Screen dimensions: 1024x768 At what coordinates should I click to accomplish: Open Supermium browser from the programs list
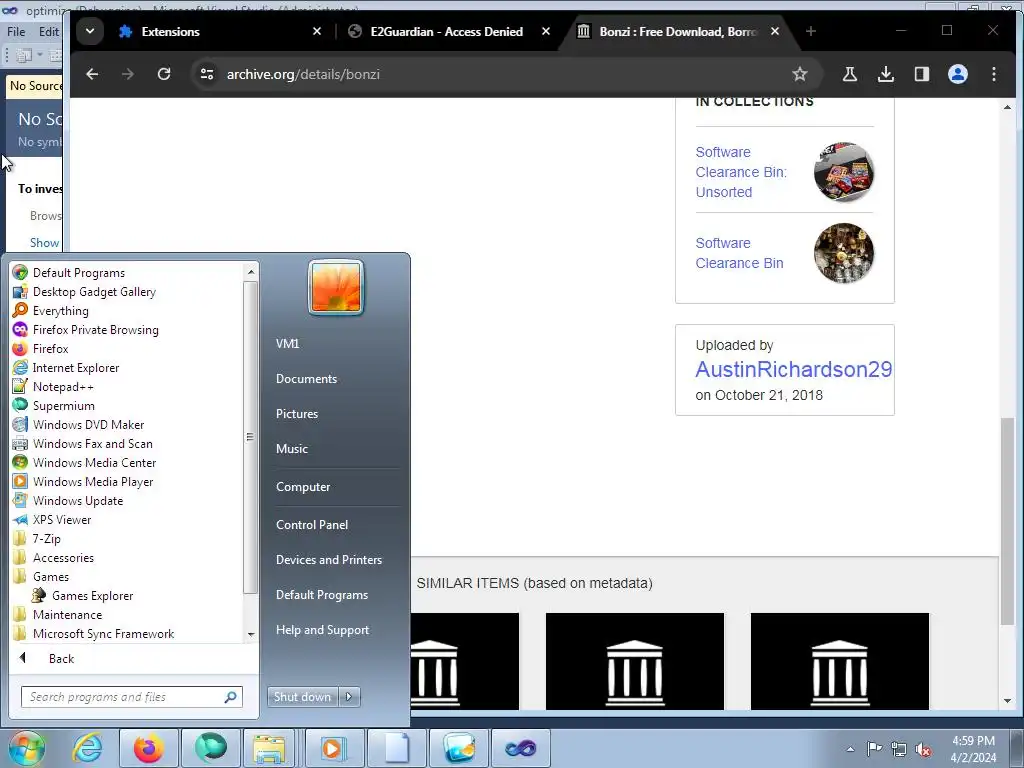click(63, 406)
